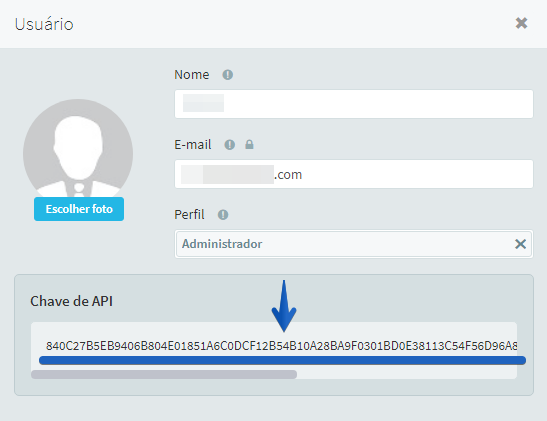Click the Perfil info icon
Image resolution: width=547 pixels, height=421 pixels.
click(x=223, y=215)
